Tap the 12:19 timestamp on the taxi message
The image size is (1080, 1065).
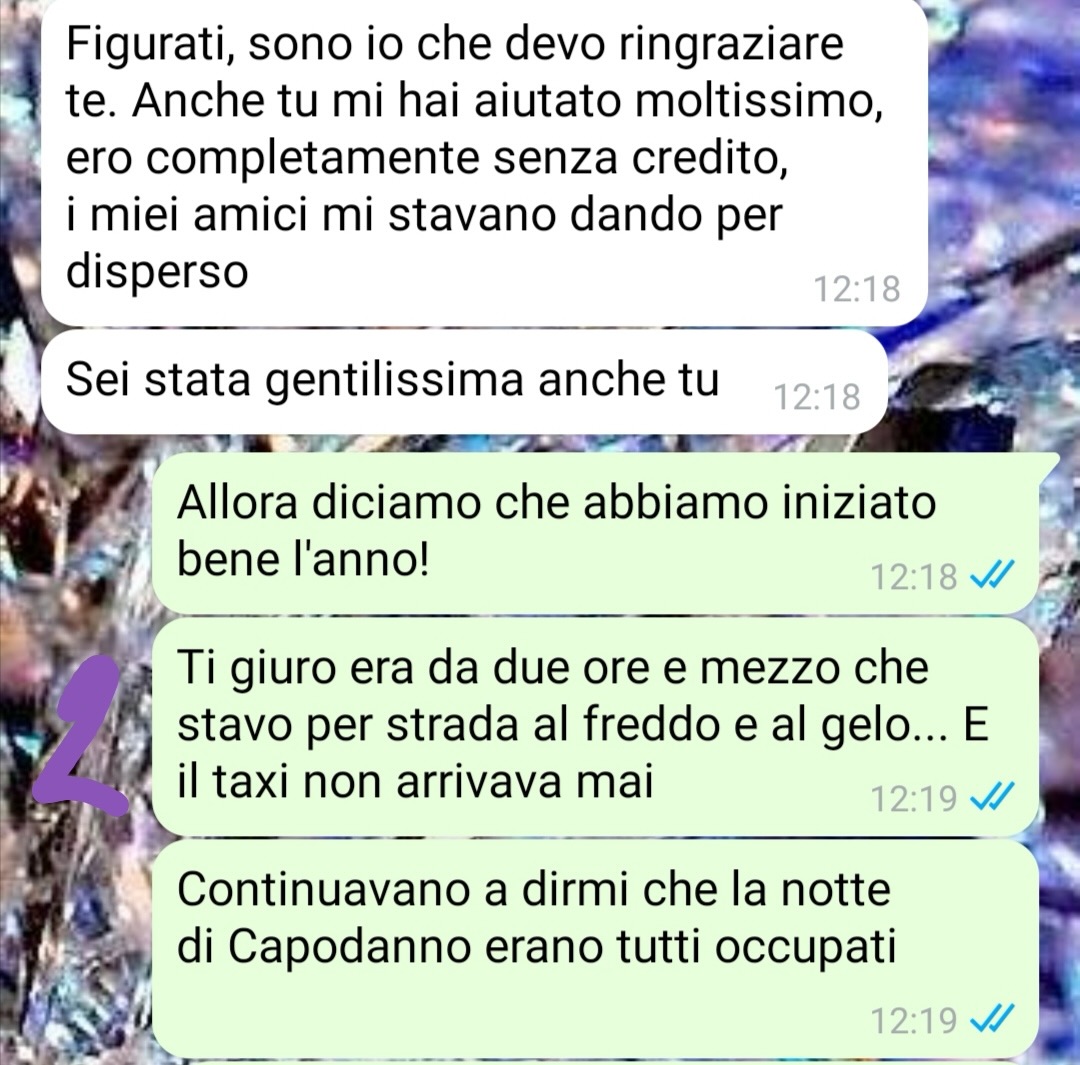914,798
